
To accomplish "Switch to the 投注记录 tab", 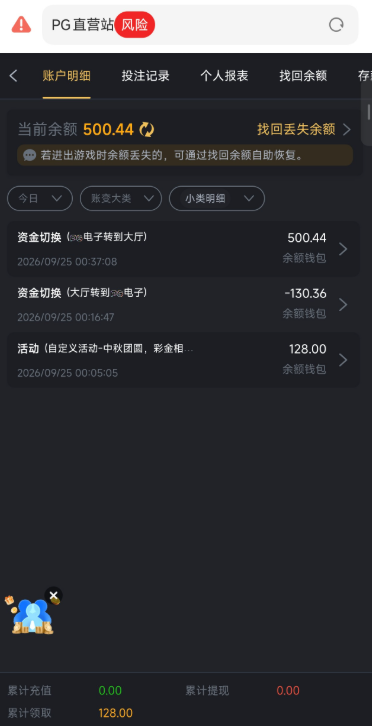I will point(145,76).
